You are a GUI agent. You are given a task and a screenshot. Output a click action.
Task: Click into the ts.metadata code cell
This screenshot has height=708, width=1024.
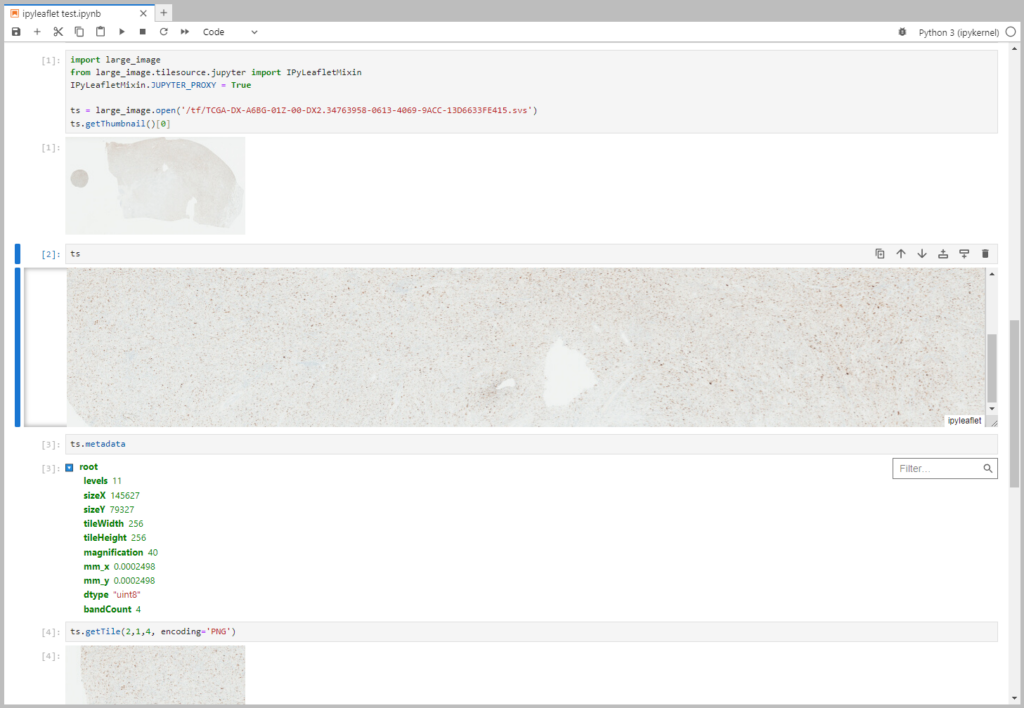point(531,444)
